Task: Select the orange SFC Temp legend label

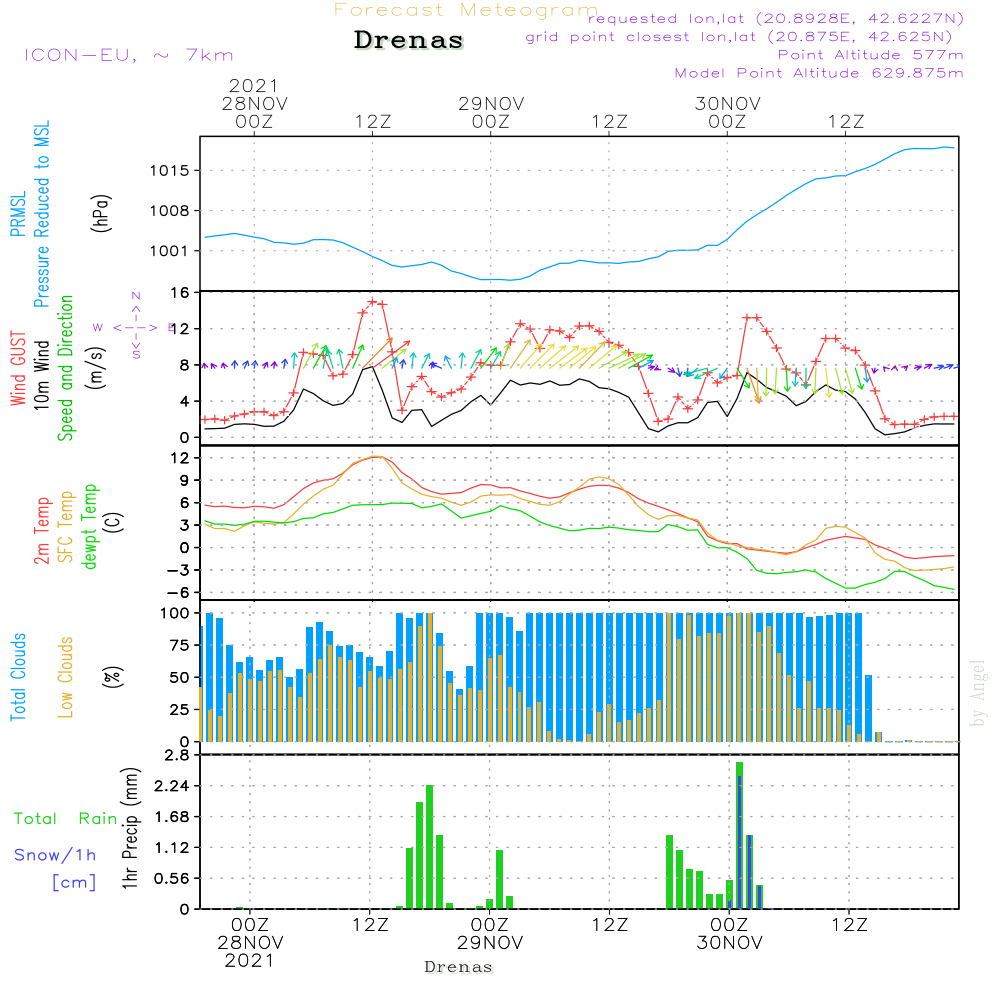Action: [x=67, y=527]
